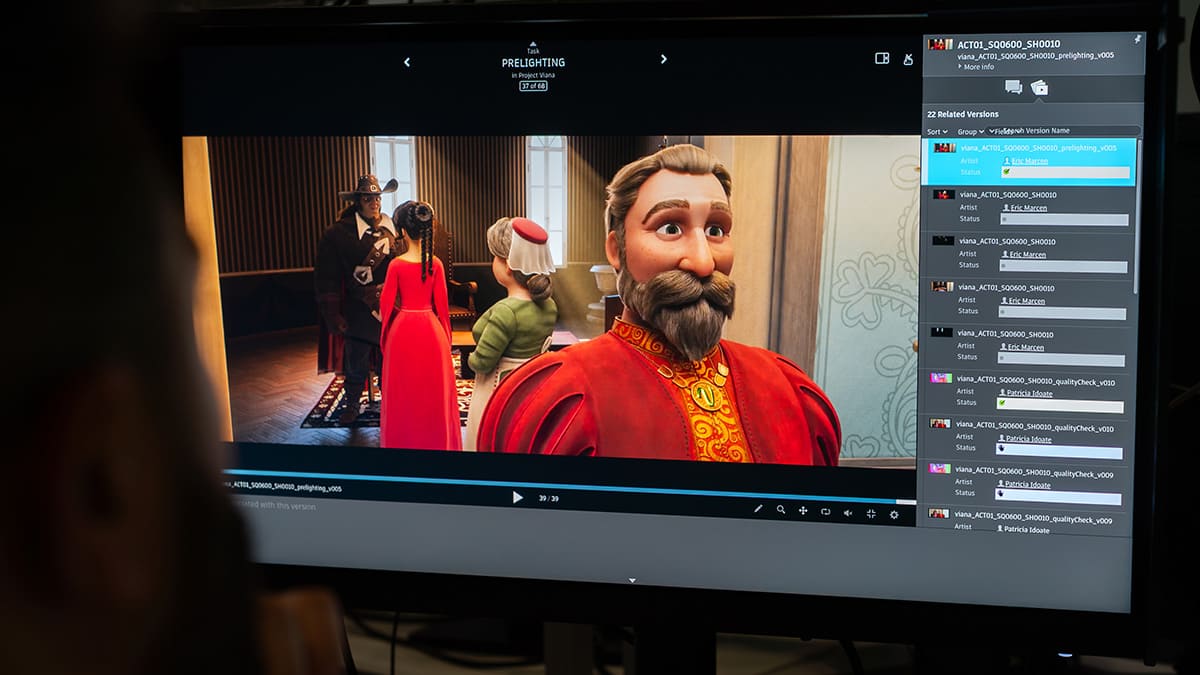Open the 'in Project Viana' link
This screenshot has height=675, width=1200.
pos(532,76)
